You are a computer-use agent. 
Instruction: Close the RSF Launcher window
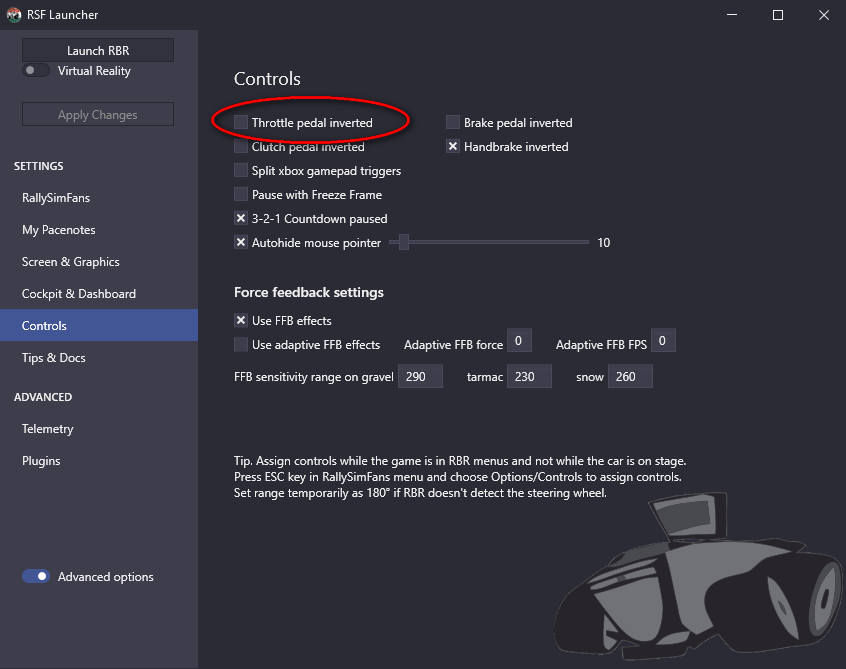[x=823, y=15]
